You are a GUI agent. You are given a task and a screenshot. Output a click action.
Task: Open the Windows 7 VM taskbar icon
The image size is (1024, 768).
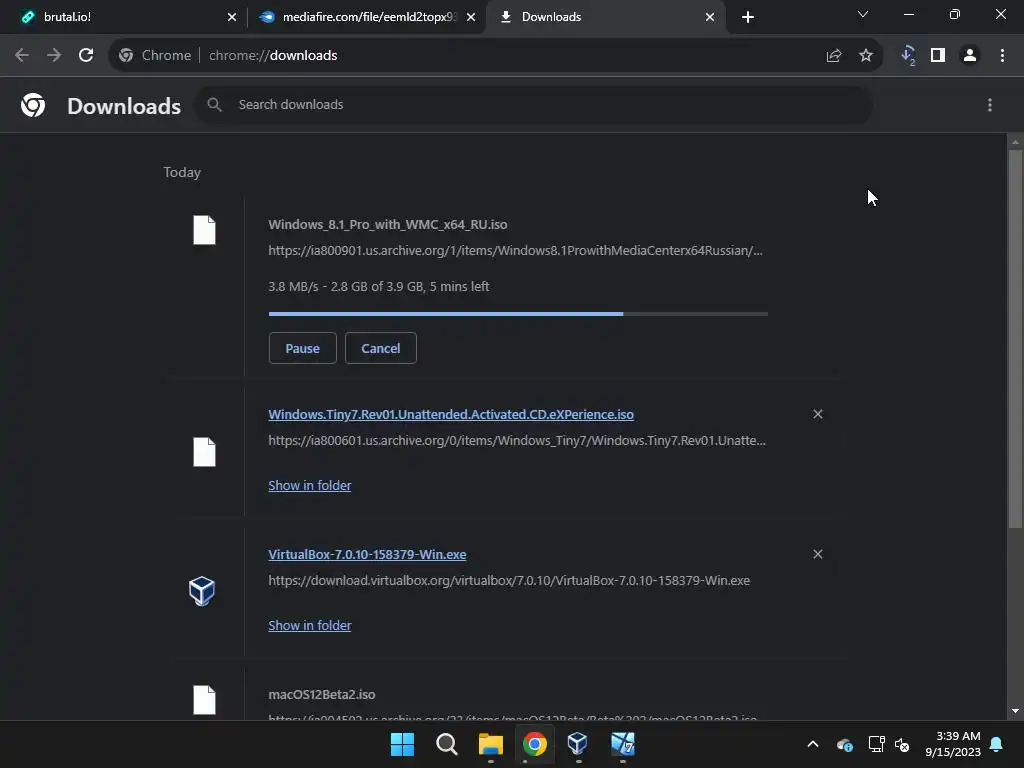(x=622, y=744)
